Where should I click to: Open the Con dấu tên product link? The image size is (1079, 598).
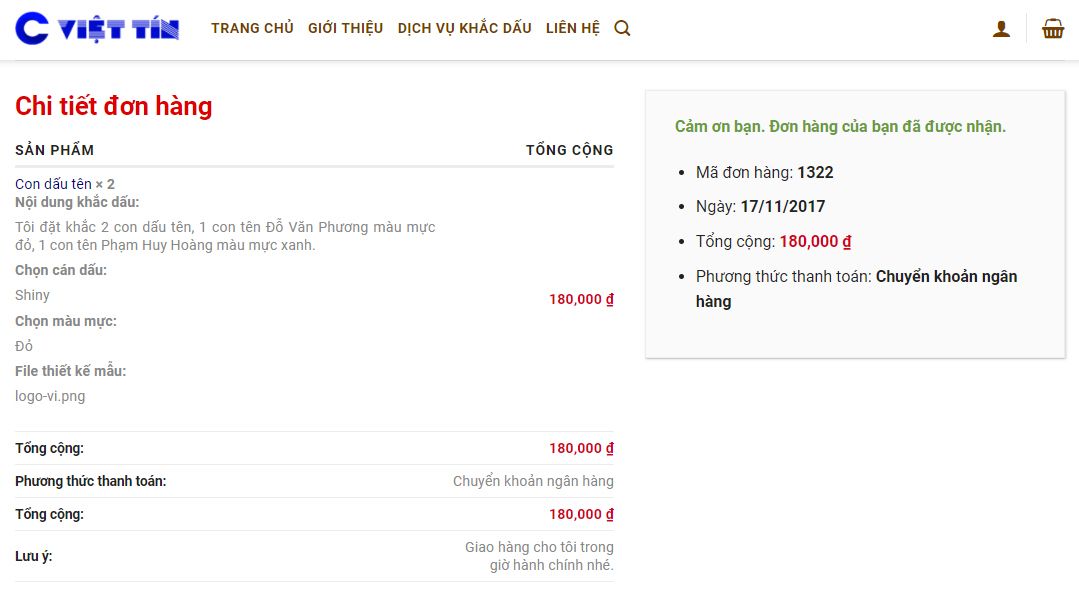[x=53, y=184]
